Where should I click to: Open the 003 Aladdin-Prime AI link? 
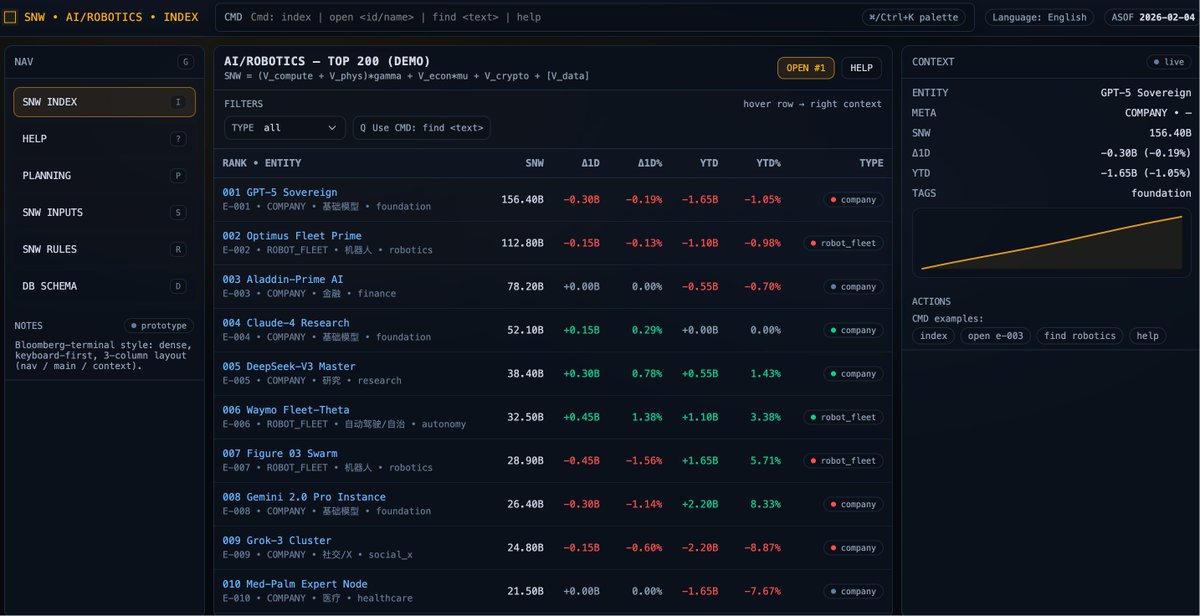coord(283,279)
